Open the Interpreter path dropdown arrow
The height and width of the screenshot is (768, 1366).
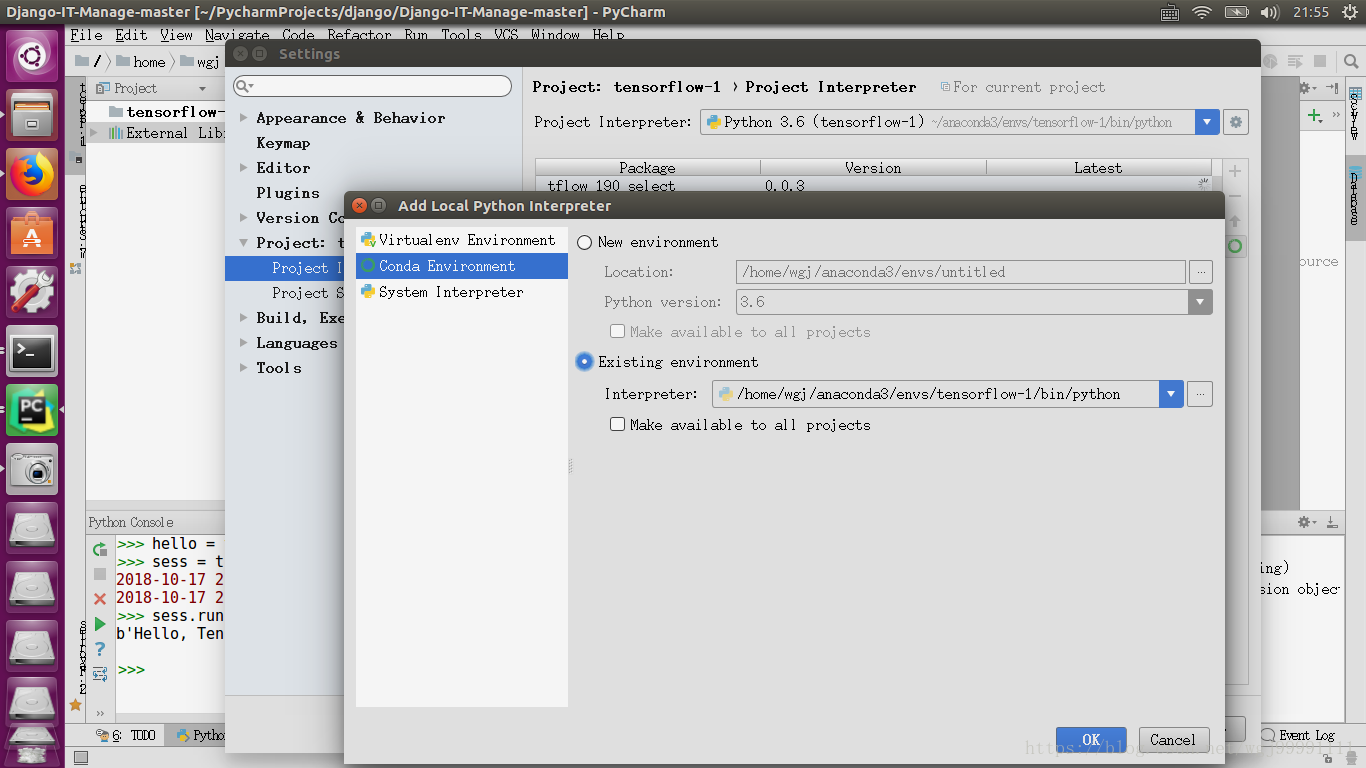1171,394
